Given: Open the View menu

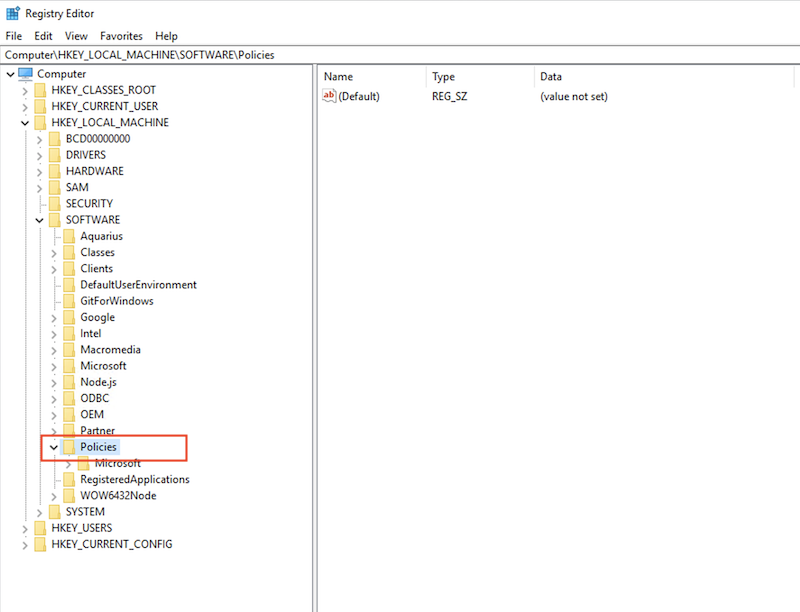Looking at the screenshot, I should [76, 36].
